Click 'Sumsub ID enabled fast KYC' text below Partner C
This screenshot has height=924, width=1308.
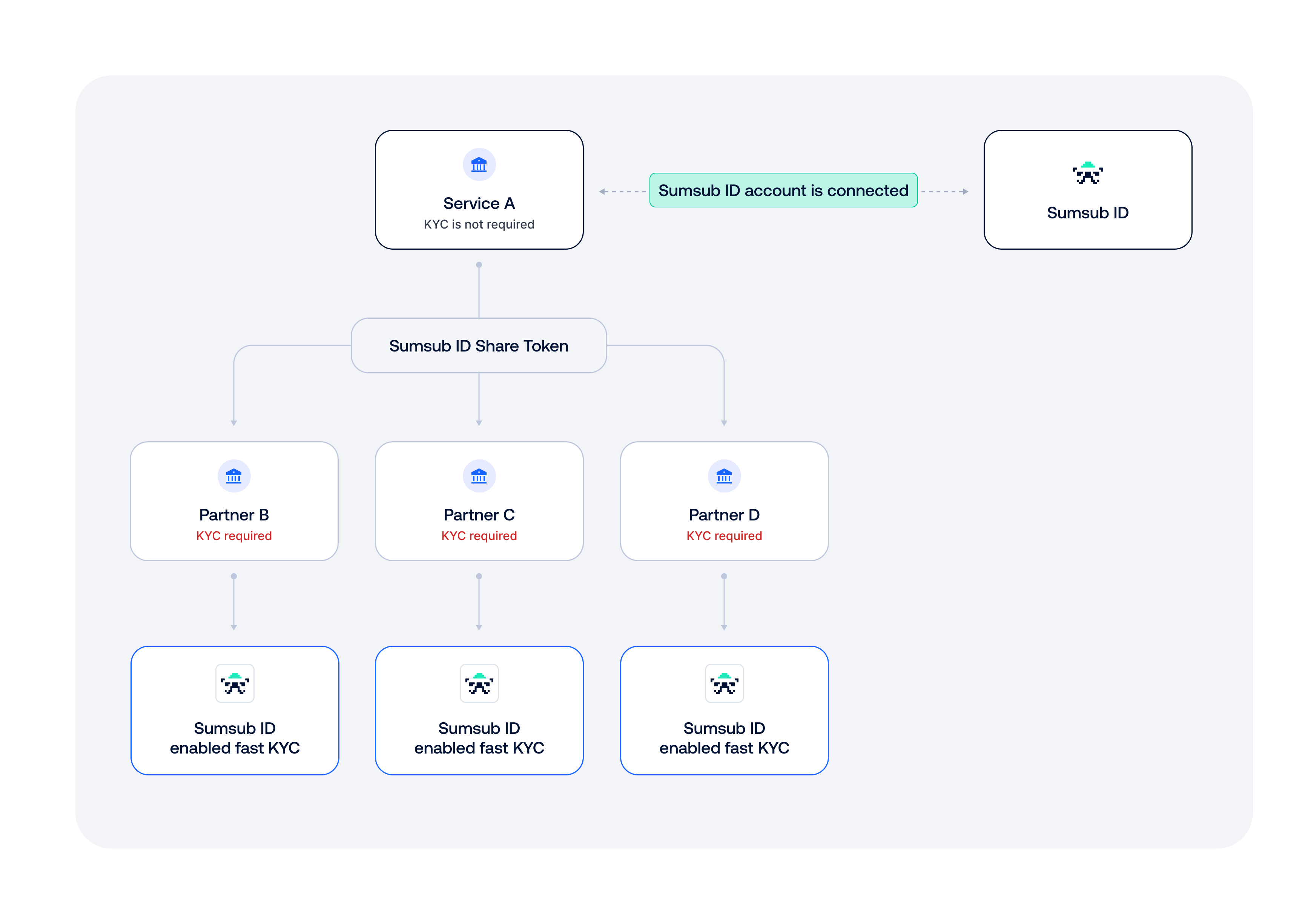(479, 738)
